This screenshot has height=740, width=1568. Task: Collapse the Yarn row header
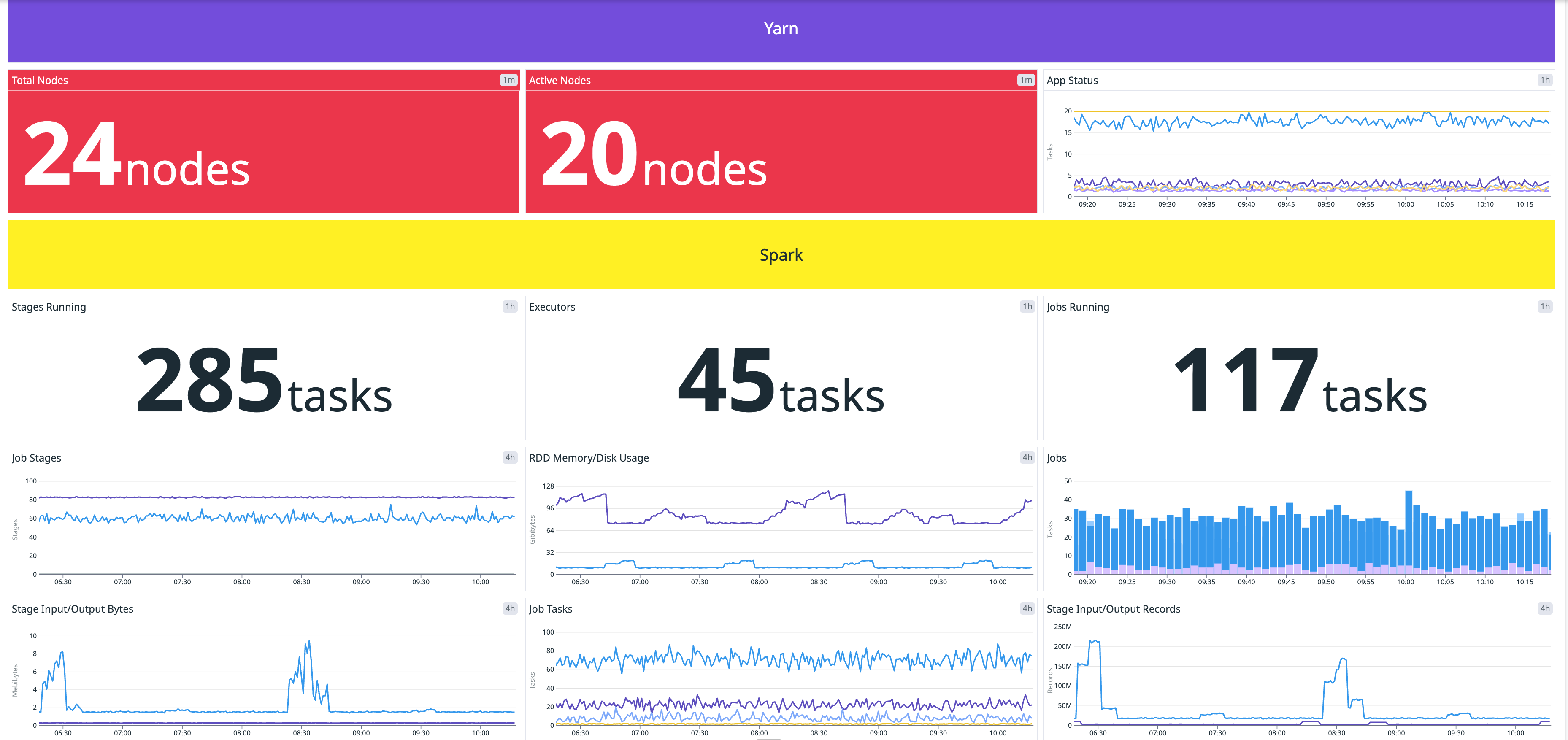[781, 28]
